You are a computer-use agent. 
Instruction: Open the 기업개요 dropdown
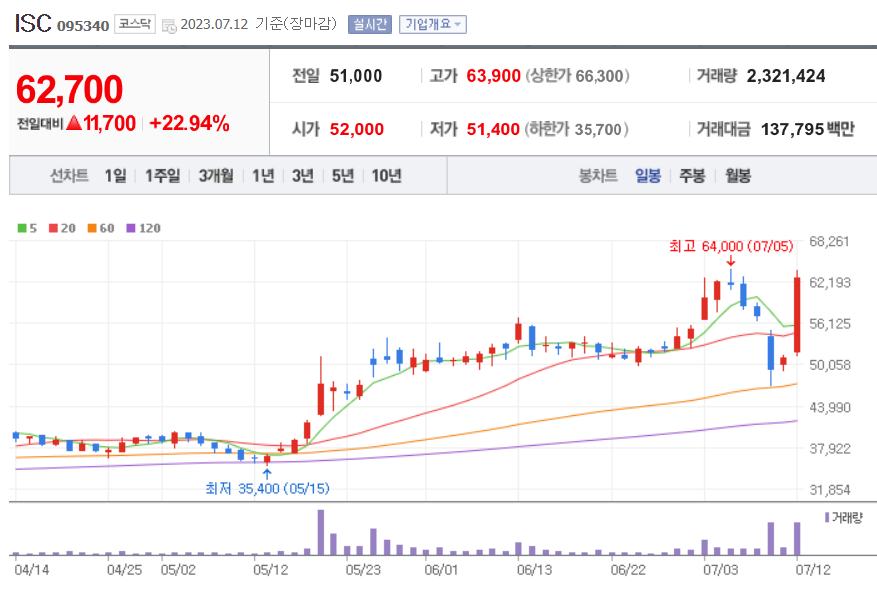click(433, 24)
